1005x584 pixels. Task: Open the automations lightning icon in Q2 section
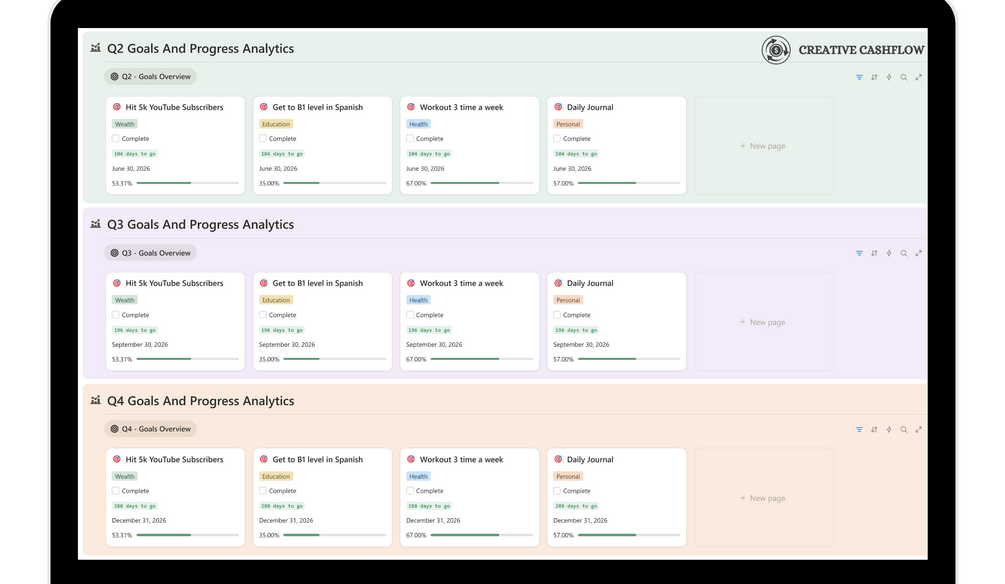click(889, 78)
